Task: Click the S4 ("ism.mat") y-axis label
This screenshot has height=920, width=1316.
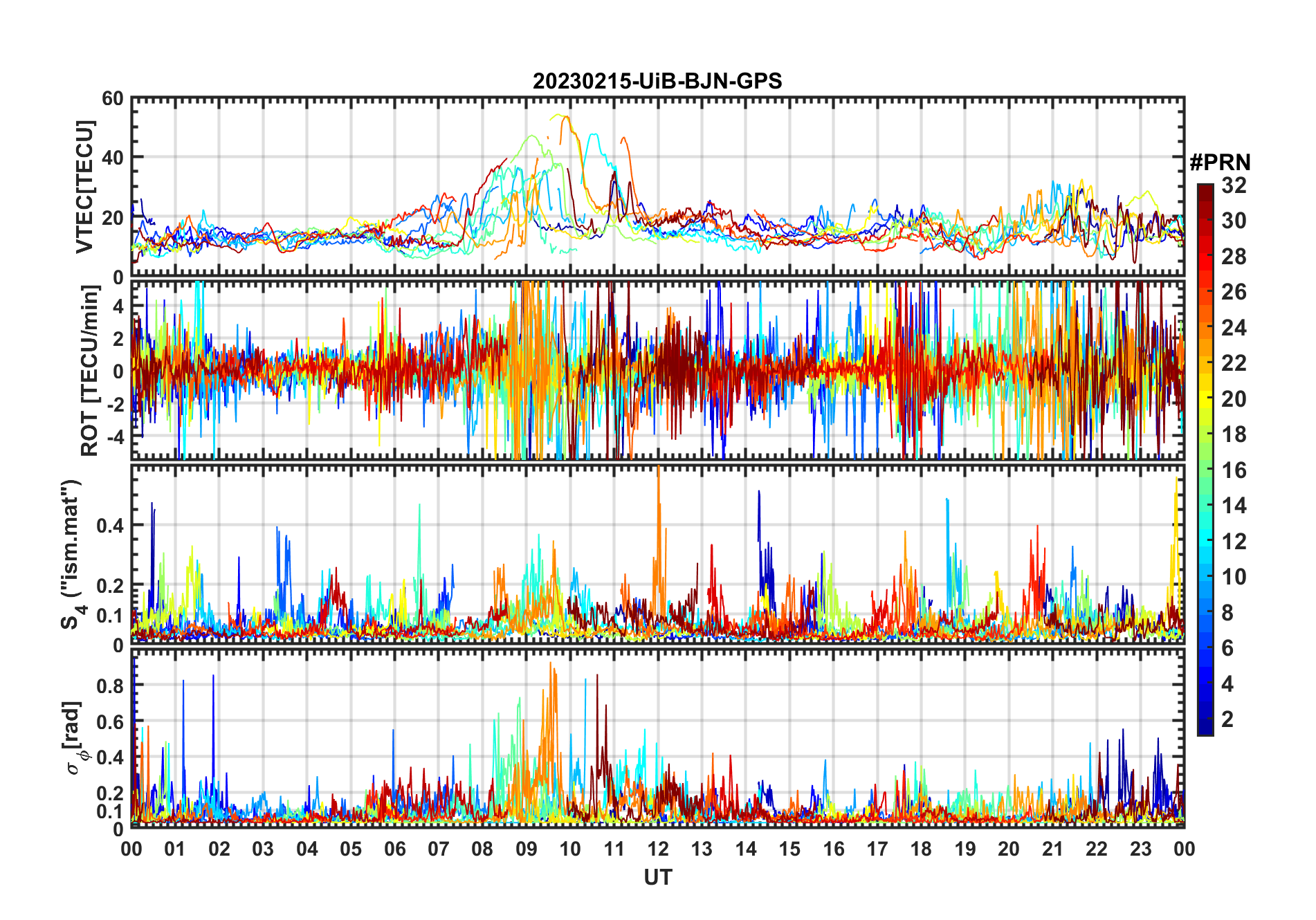Action: [72, 554]
